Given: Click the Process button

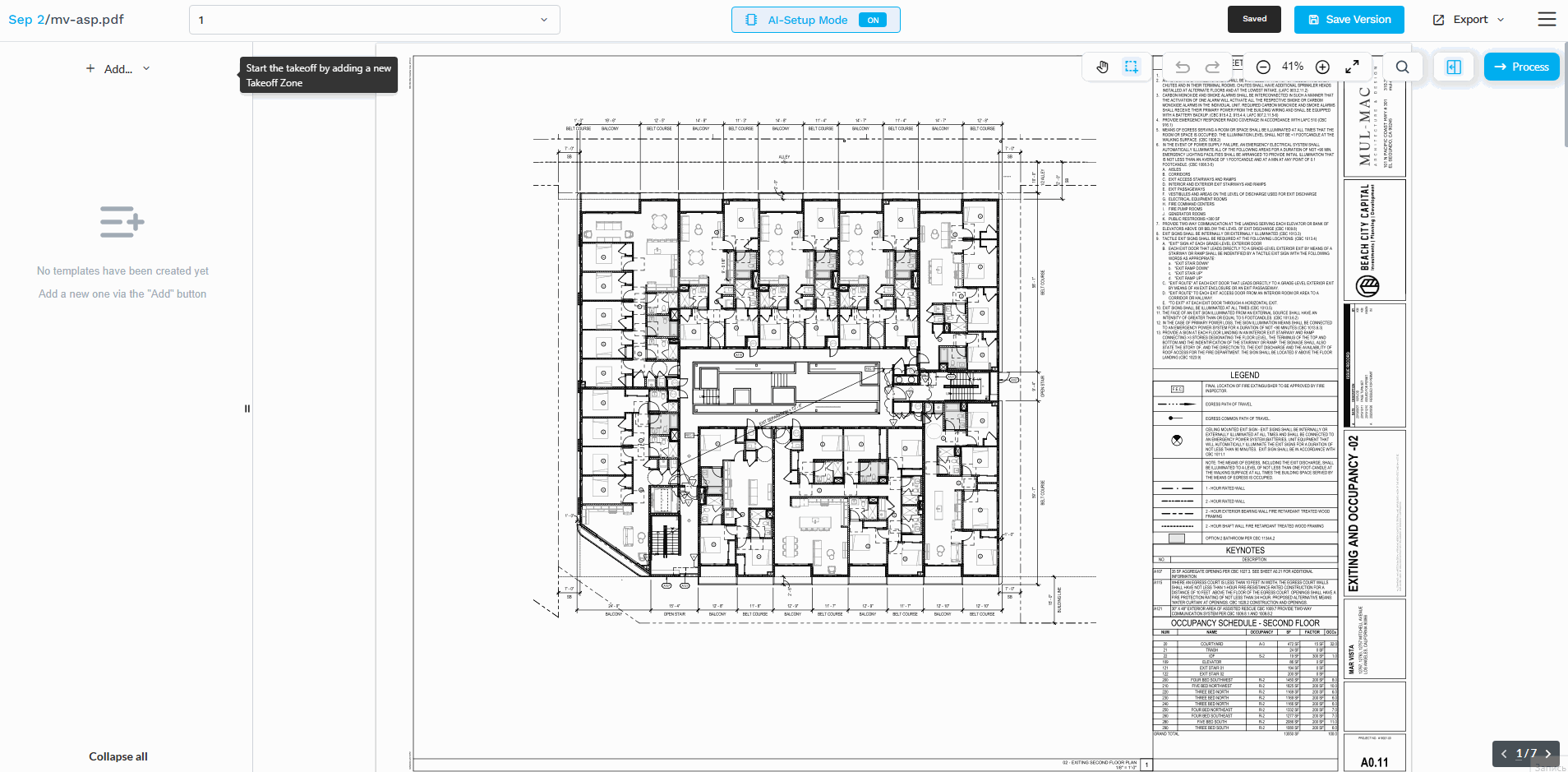Looking at the screenshot, I should 1521,67.
